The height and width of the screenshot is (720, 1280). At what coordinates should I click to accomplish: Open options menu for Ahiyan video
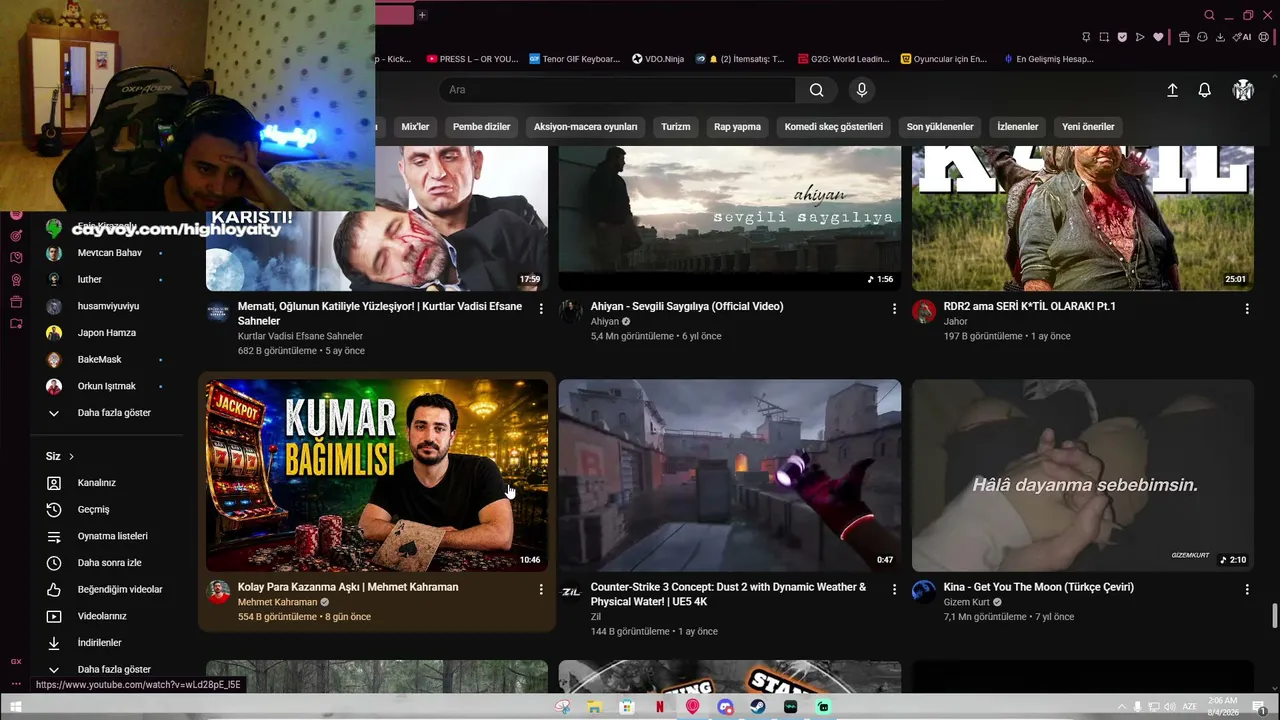click(x=894, y=309)
